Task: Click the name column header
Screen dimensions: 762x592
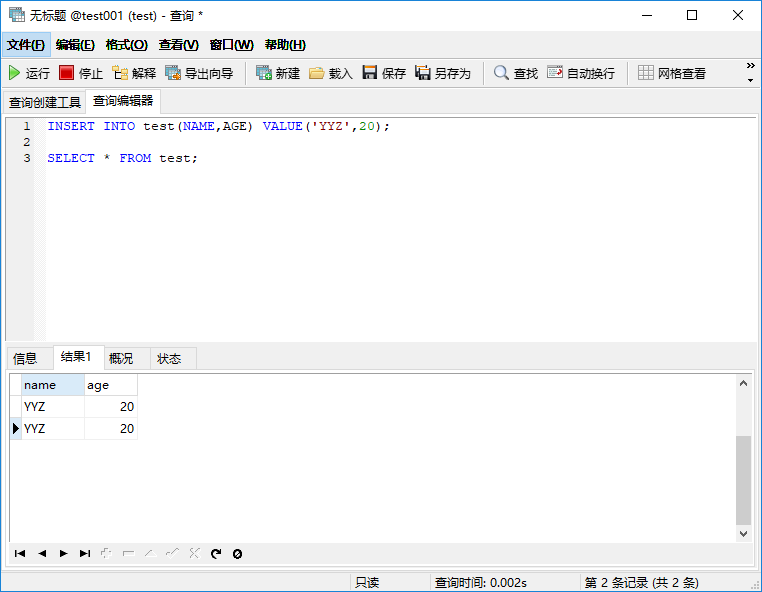Action: point(52,385)
